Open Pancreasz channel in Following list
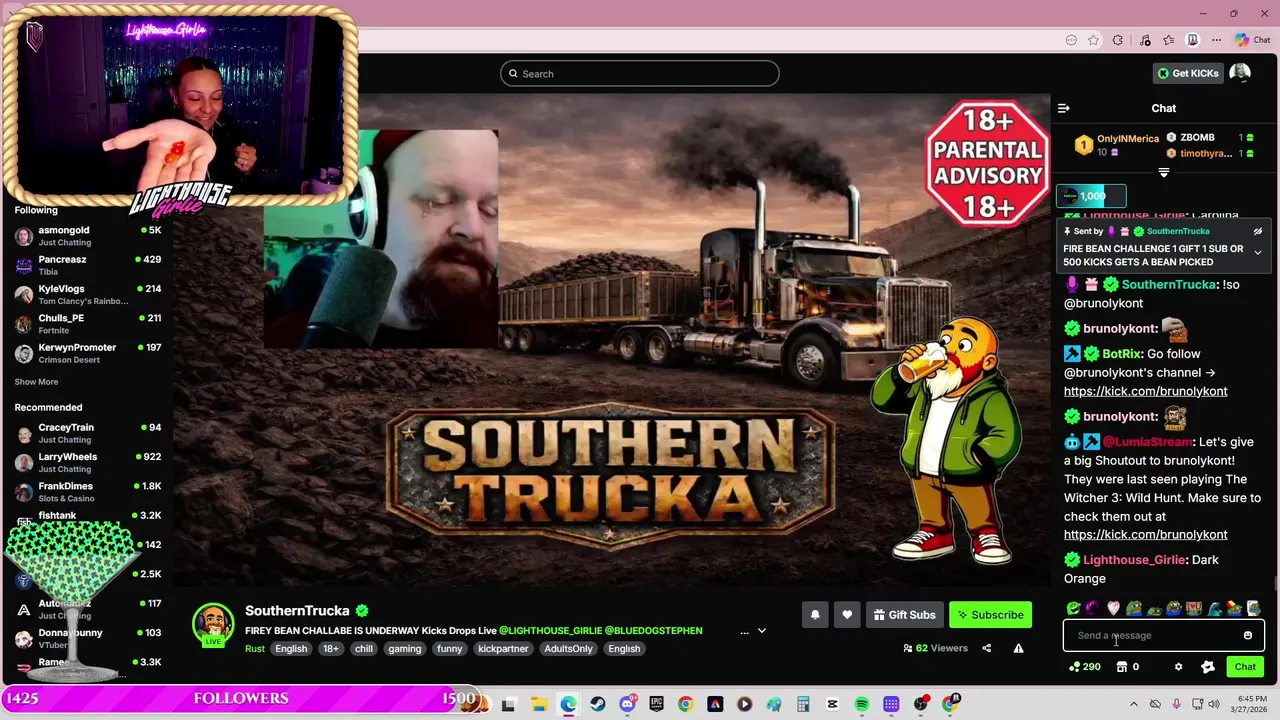This screenshot has height=720, width=1280. pyautogui.click(x=88, y=265)
